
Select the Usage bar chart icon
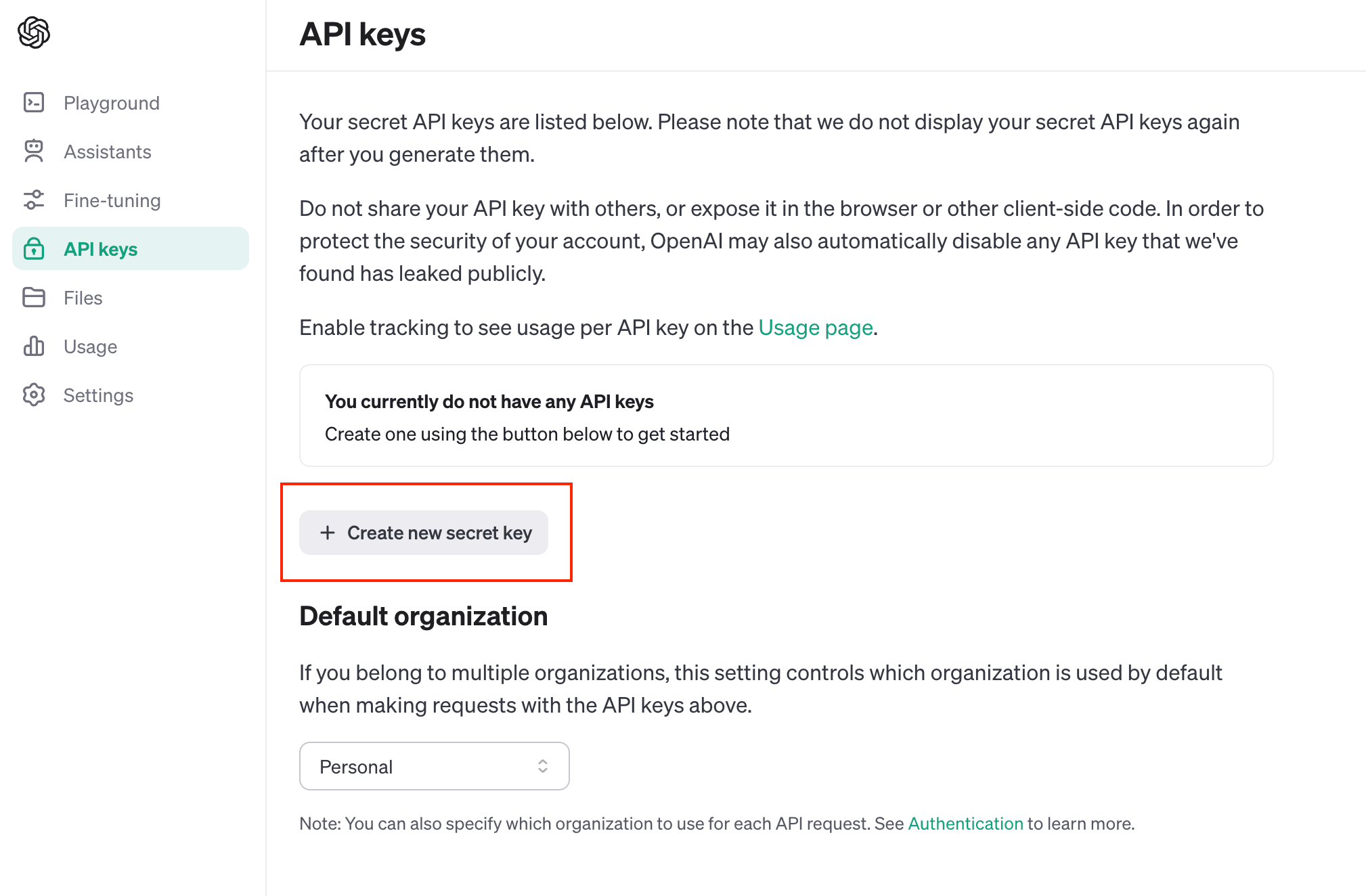(34, 346)
